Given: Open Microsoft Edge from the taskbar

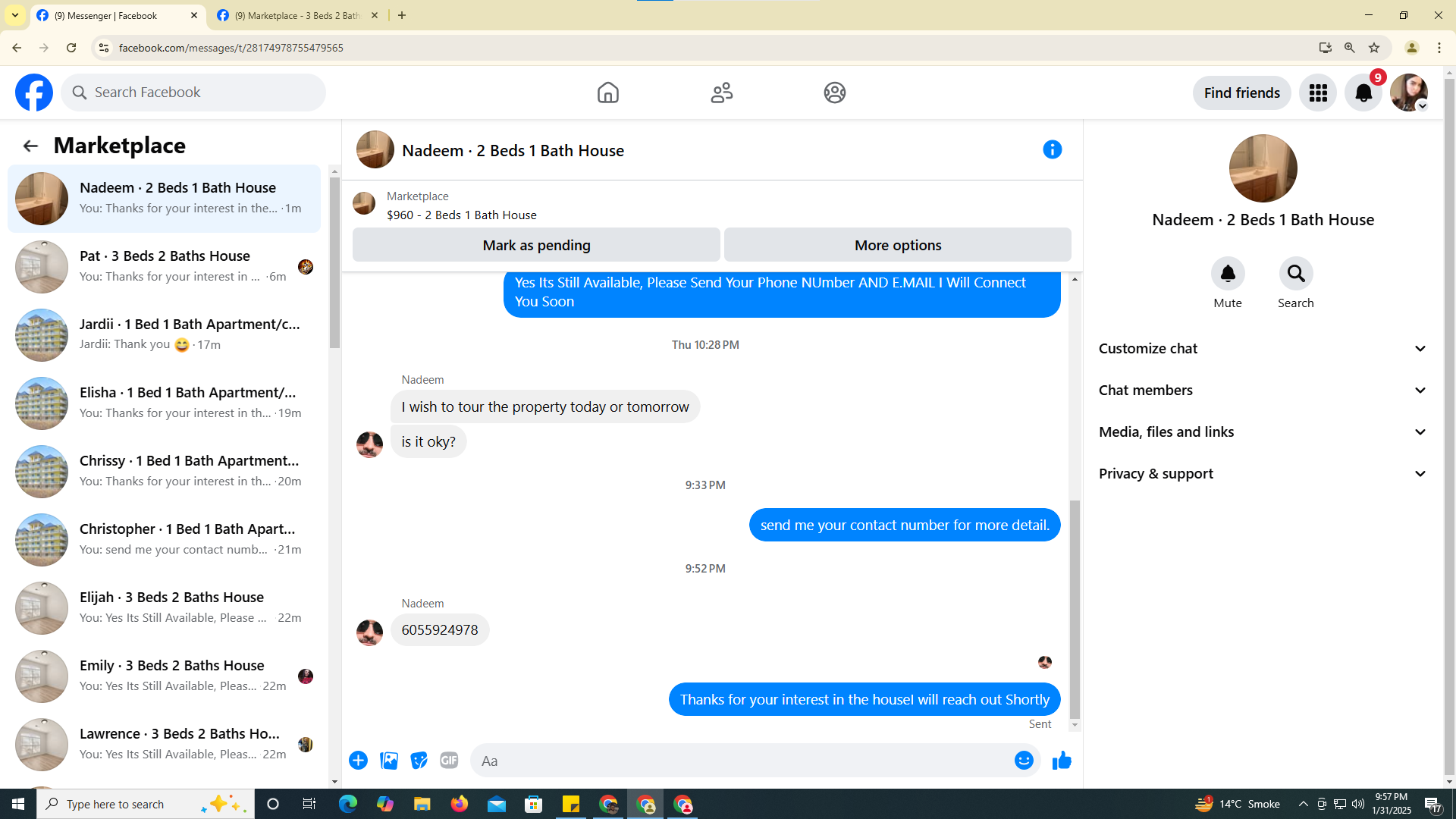Looking at the screenshot, I should click(x=348, y=804).
